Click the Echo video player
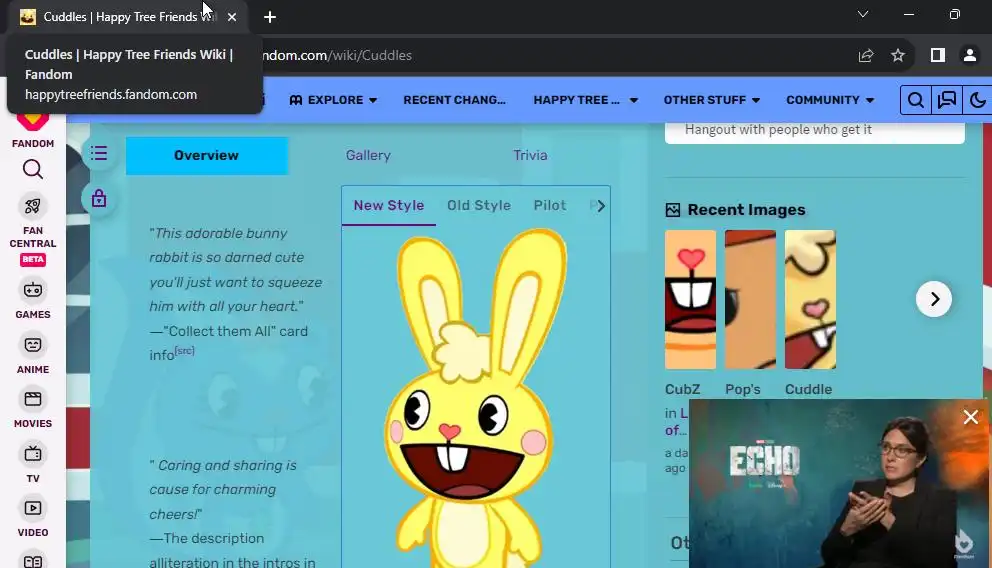The width and height of the screenshot is (992, 568). click(839, 484)
